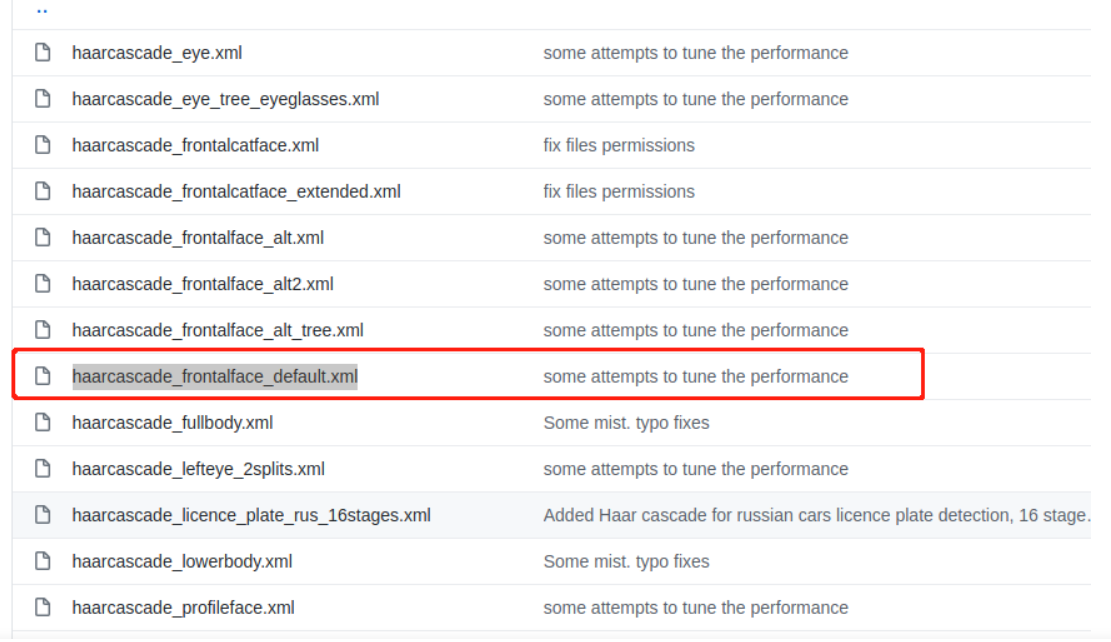Viewport: 1111px width, 642px height.
Task: Click file icon beside haarcascade_frontalface_alt2.xml
Action: tap(43, 284)
